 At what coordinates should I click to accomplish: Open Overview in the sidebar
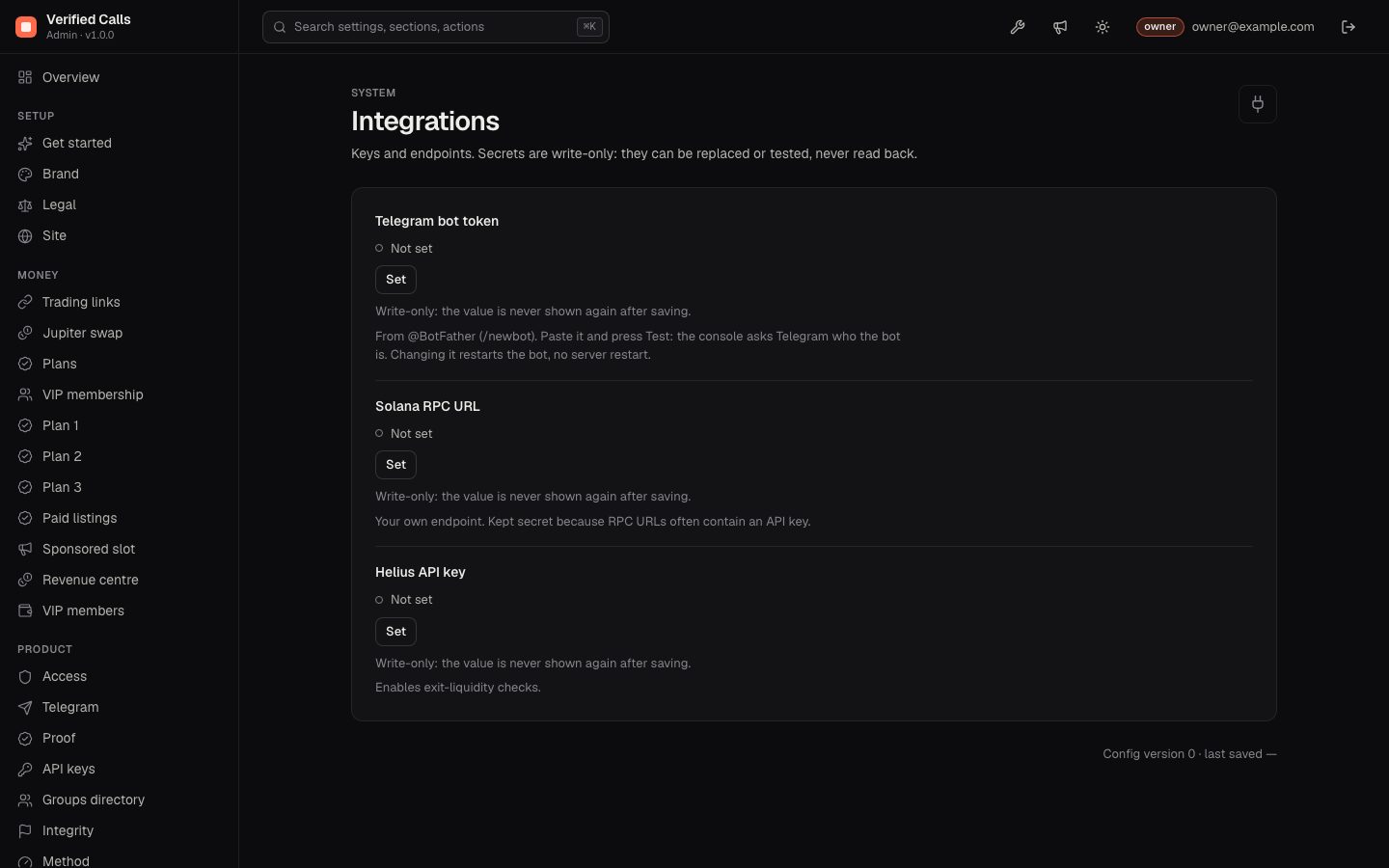(x=119, y=77)
